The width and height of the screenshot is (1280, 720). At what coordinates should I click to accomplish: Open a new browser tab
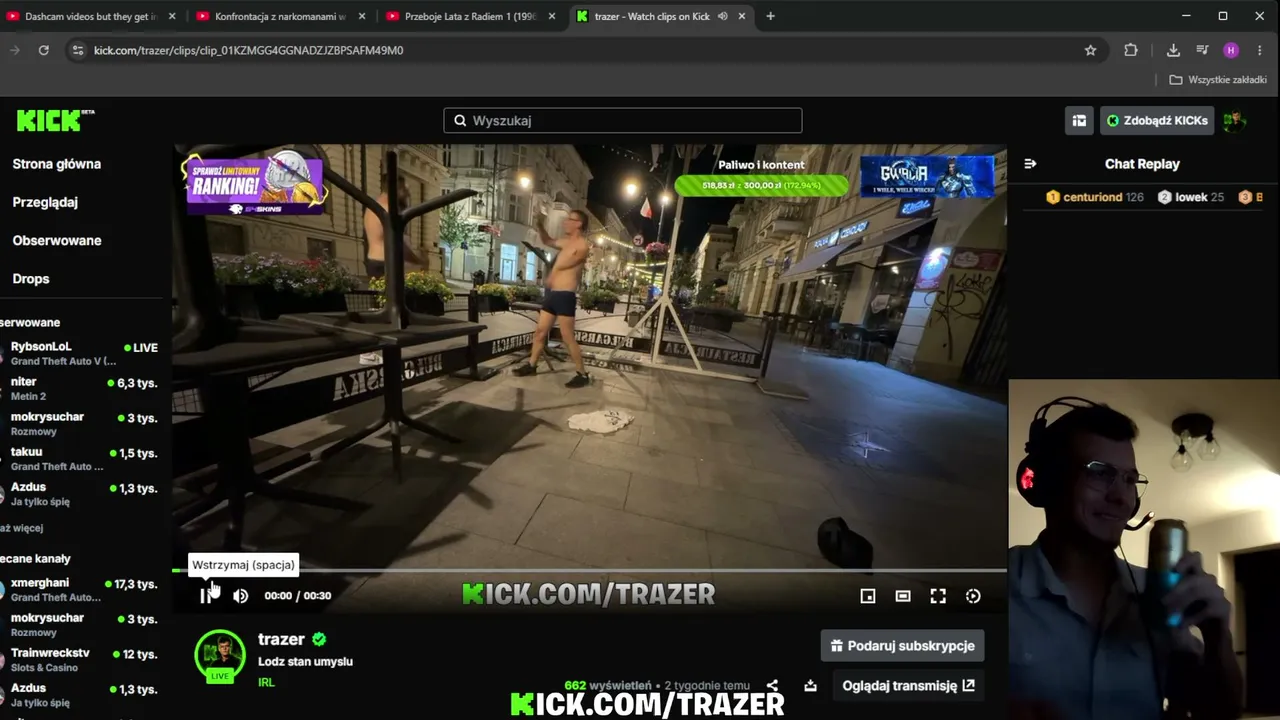click(x=770, y=16)
